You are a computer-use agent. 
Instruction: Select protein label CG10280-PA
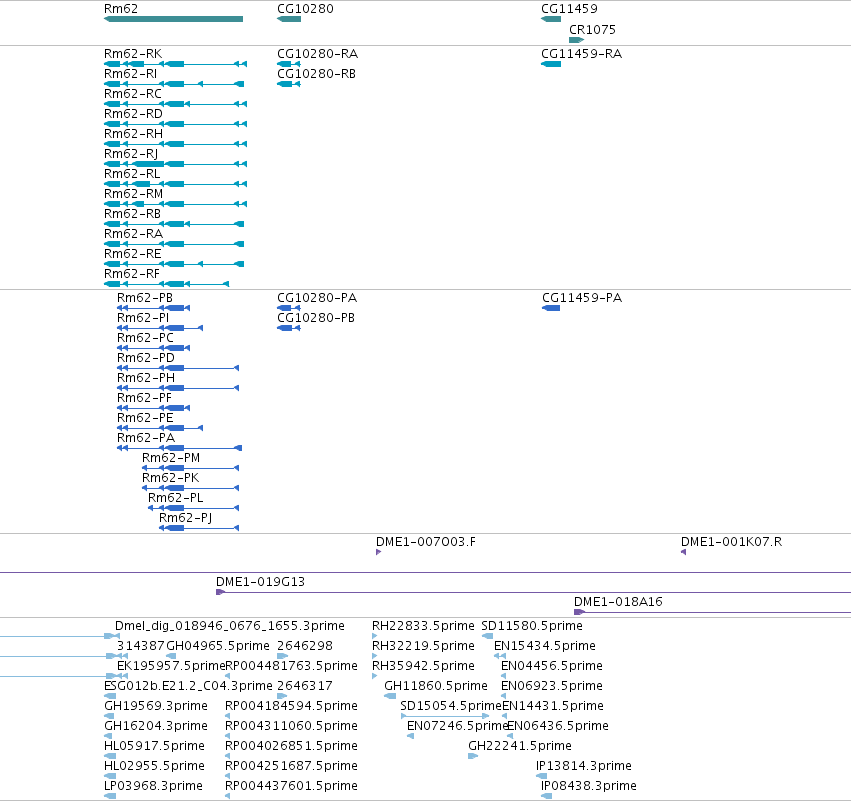click(317, 298)
